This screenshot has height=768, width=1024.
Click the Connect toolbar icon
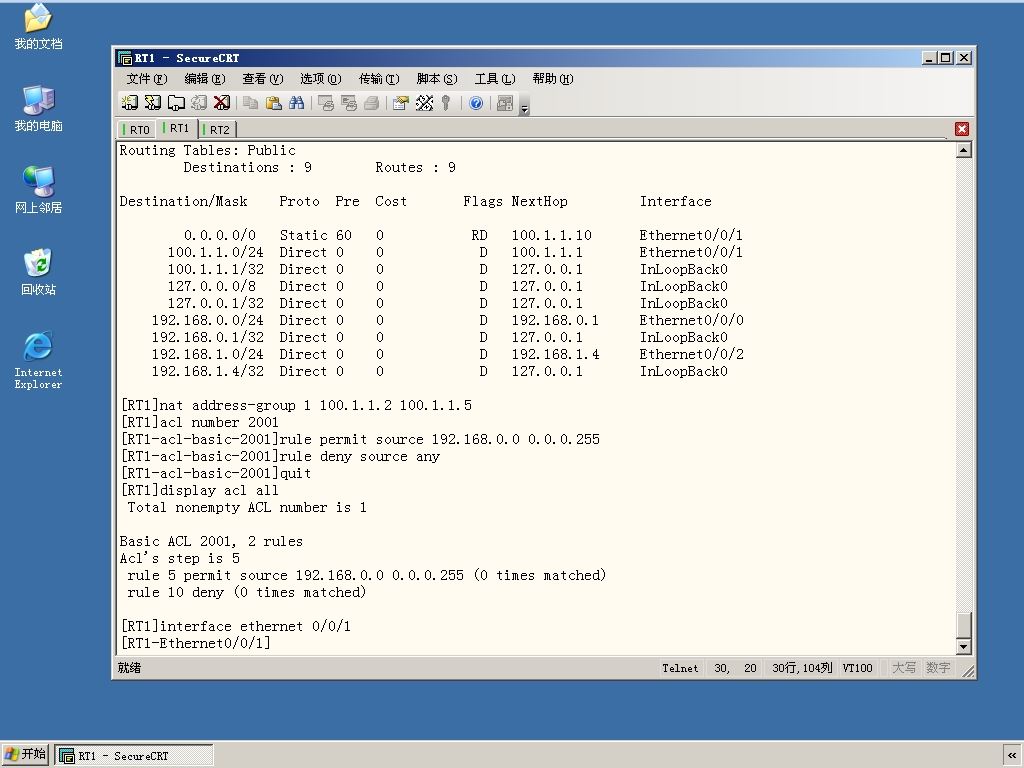click(x=129, y=103)
